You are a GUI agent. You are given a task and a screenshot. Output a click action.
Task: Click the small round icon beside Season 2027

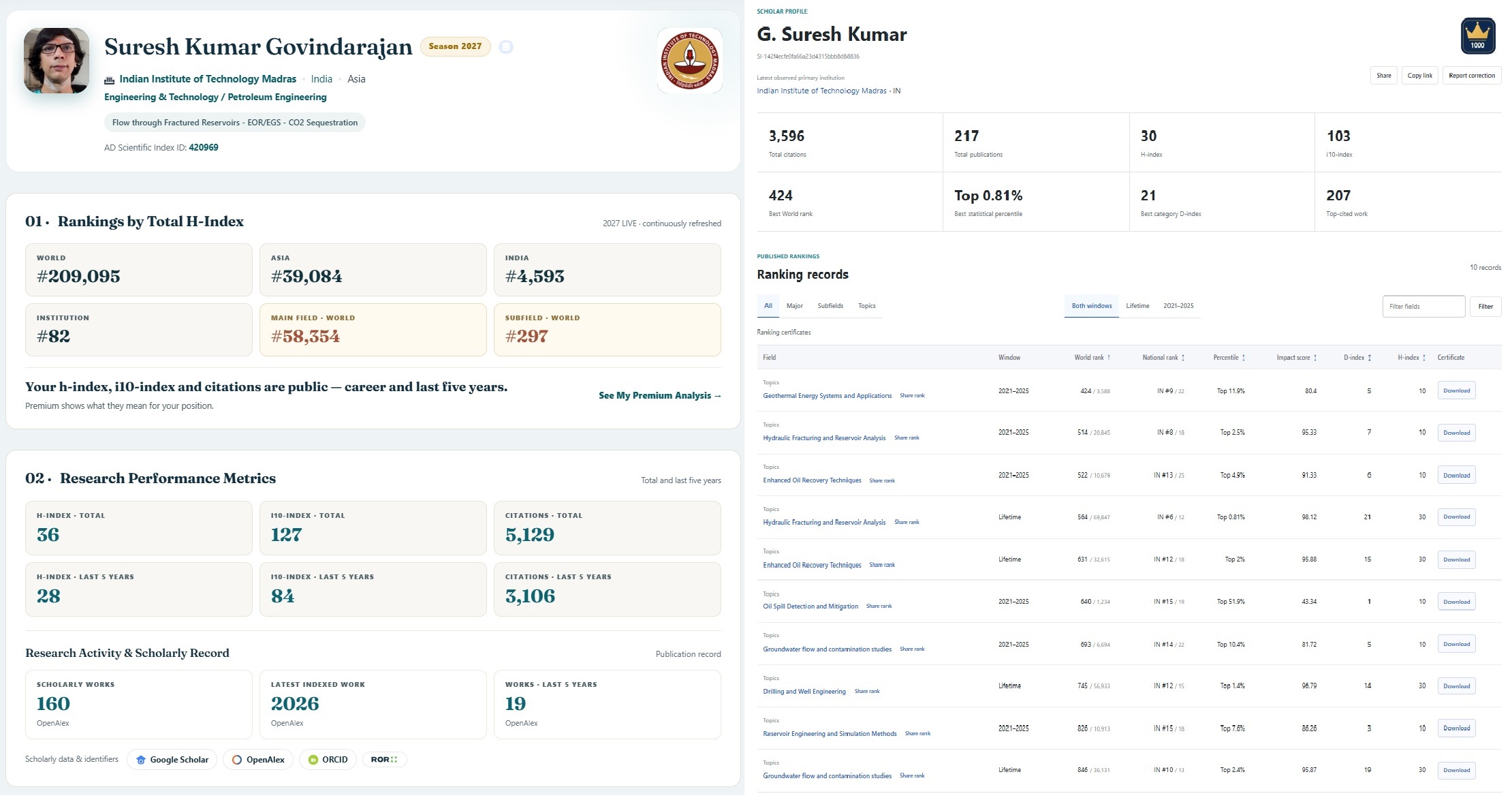pos(505,47)
